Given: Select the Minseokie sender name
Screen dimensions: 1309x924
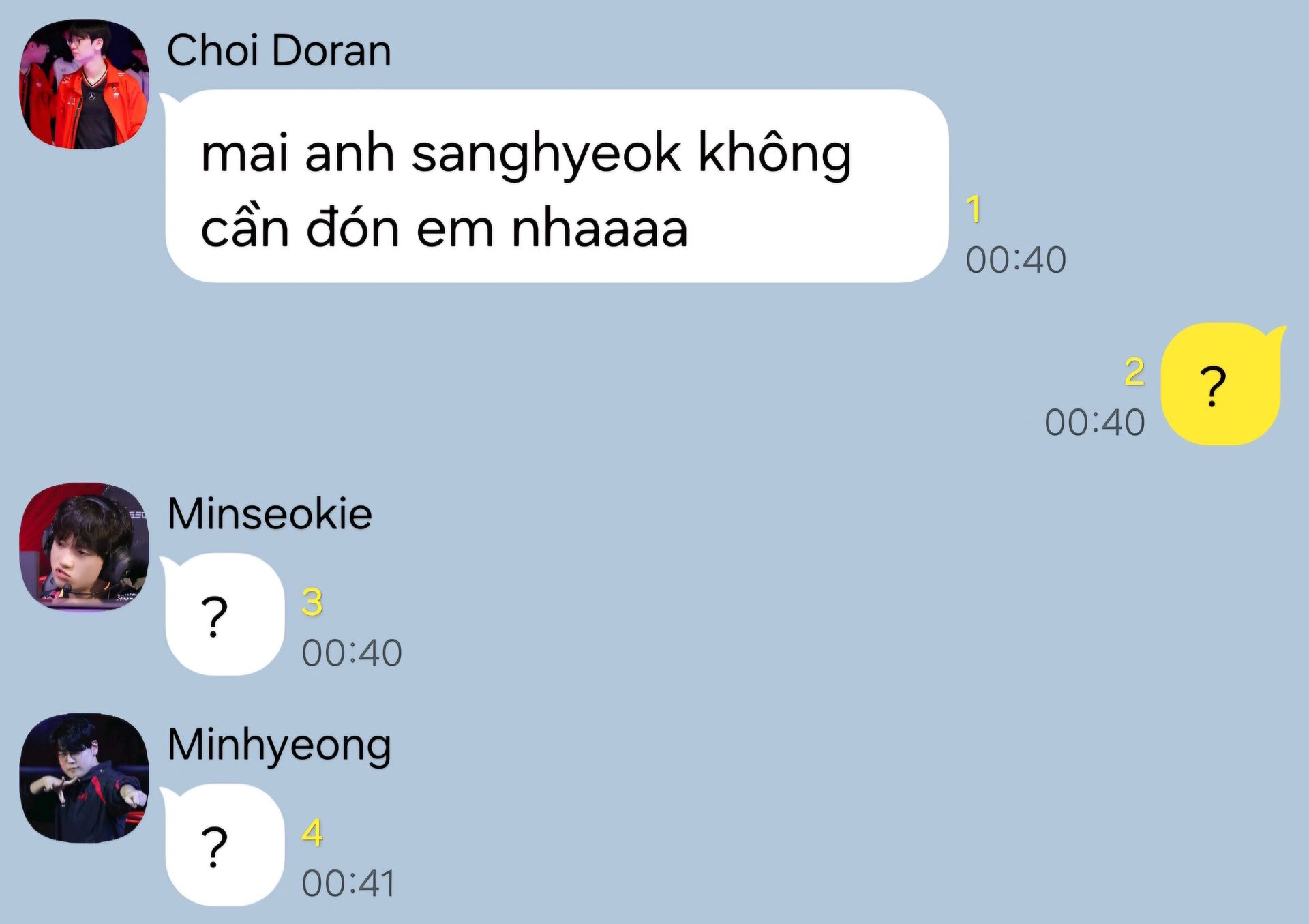Looking at the screenshot, I should 269,513.
